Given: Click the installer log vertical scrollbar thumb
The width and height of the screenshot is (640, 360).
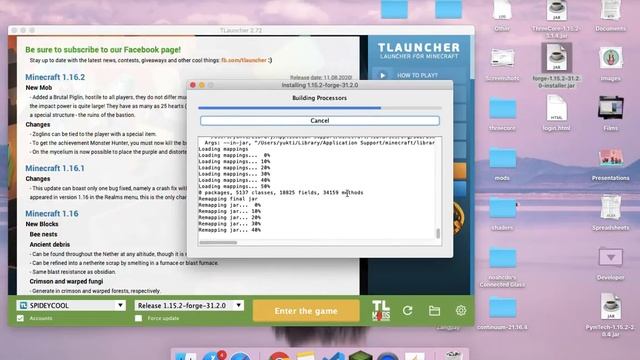Looking at the screenshot, I should coord(438,233).
